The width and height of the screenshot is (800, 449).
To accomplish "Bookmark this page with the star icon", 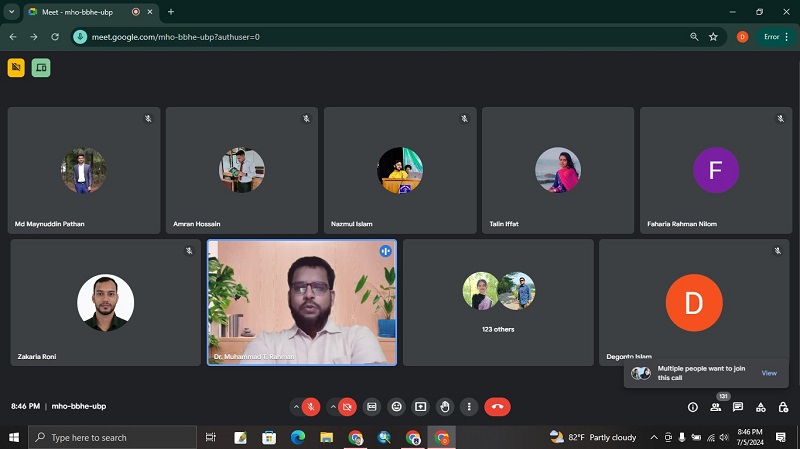I will (713, 37).
